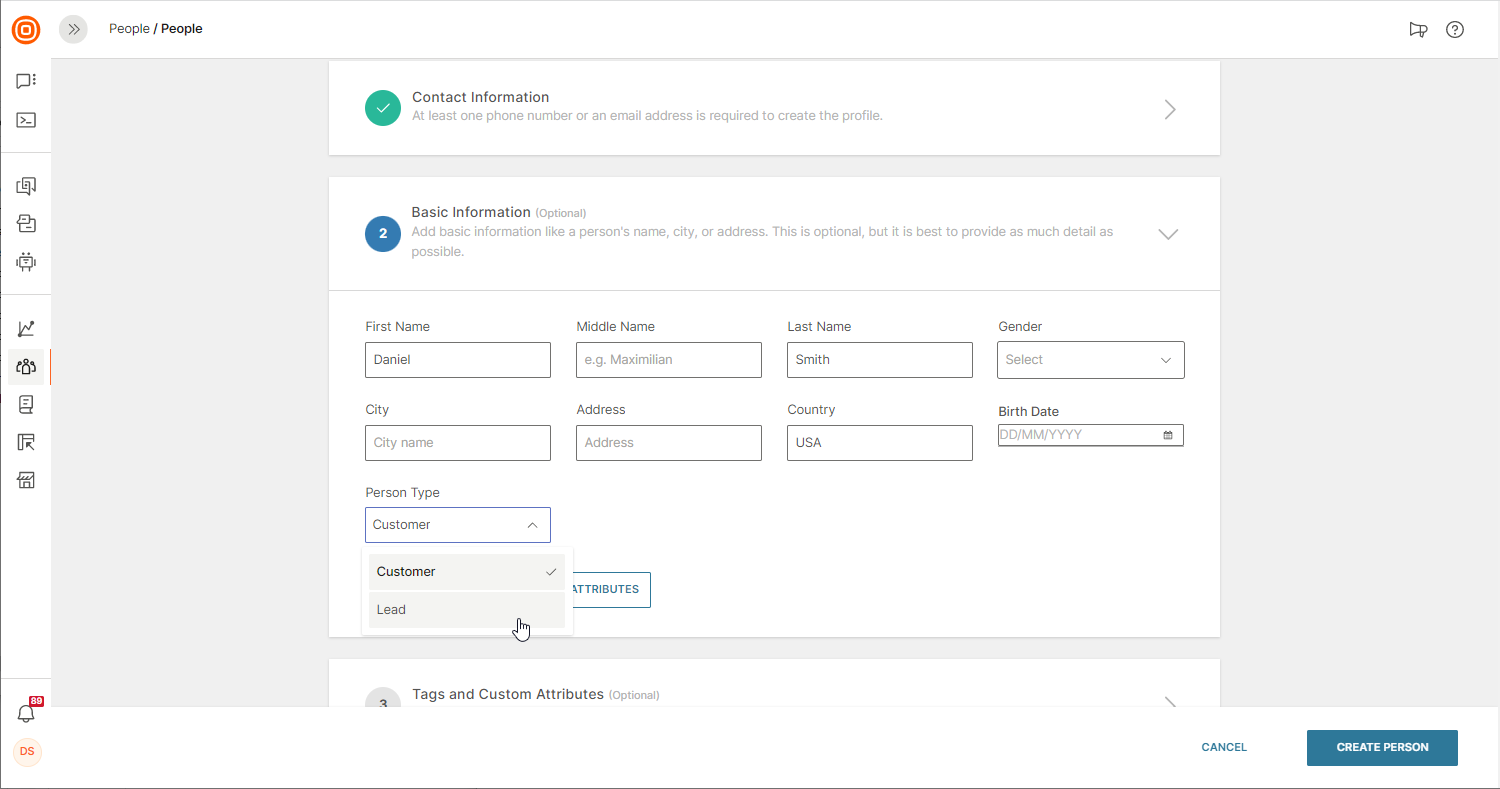Click the DS user avatar

coord(27,751)
